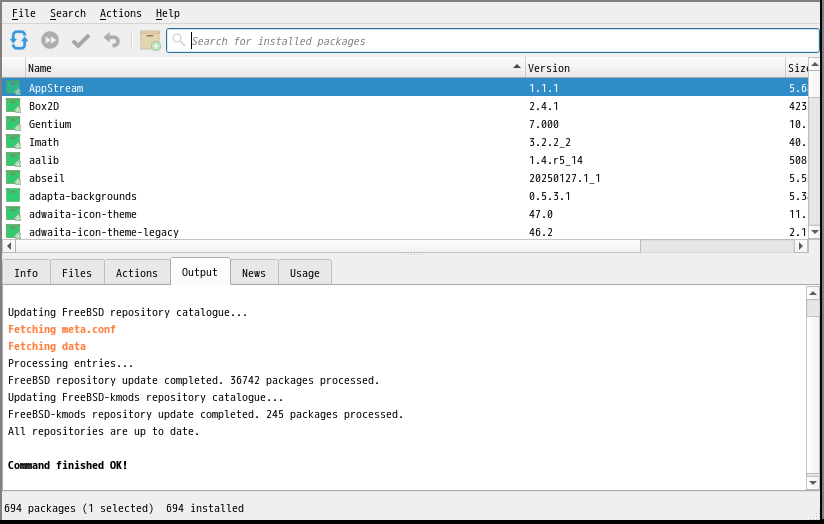Switch to the Files tab
Image resolution: width=824 pixels, height=524 pixels.
click(x=77, y=273)
